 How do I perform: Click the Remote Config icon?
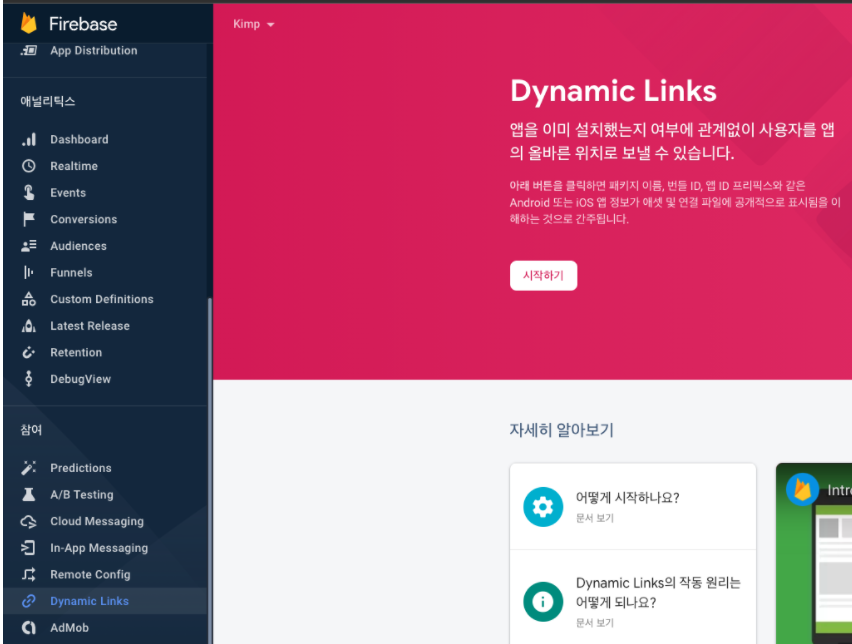[29, 574]
